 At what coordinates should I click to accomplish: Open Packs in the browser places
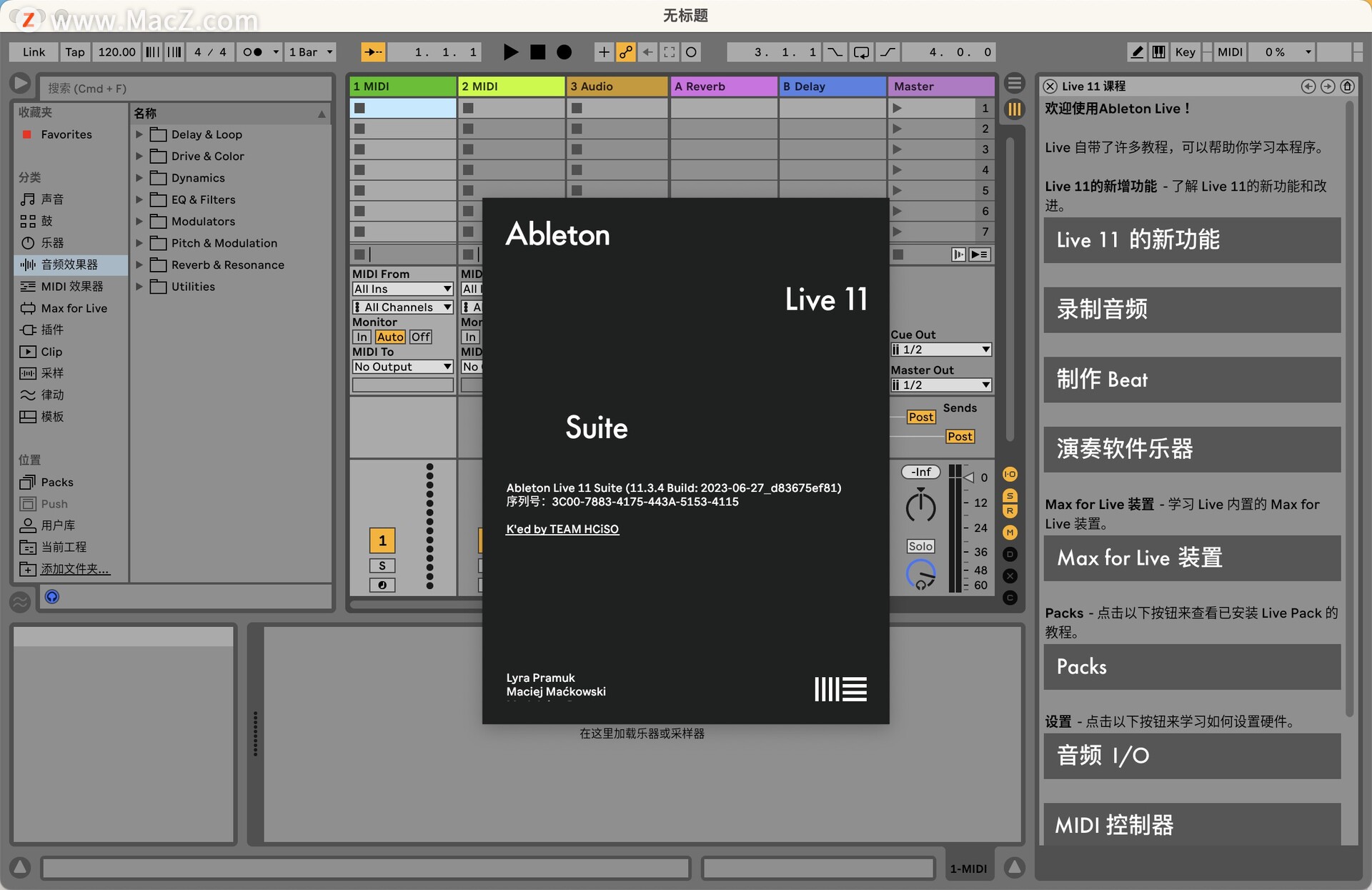click(57, 482)
